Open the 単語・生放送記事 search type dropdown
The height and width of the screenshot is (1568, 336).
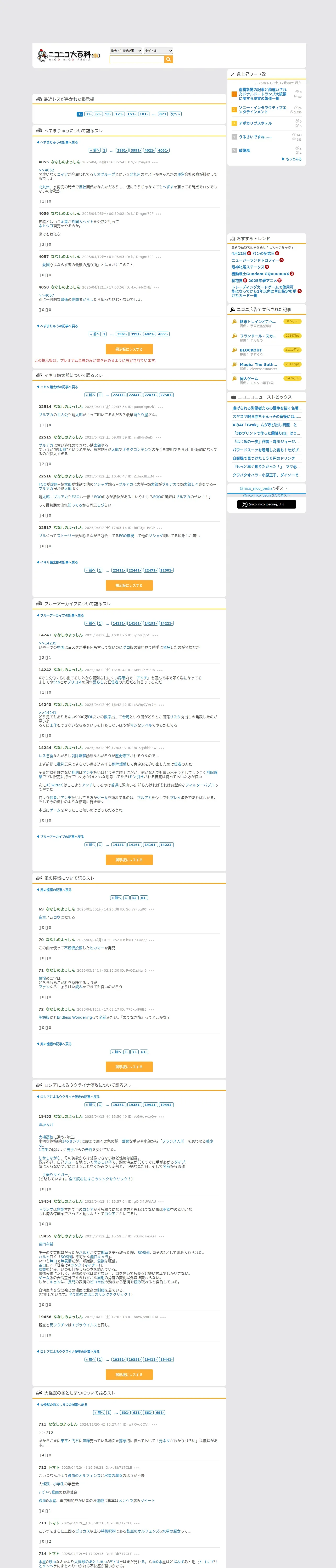point(126,50)
